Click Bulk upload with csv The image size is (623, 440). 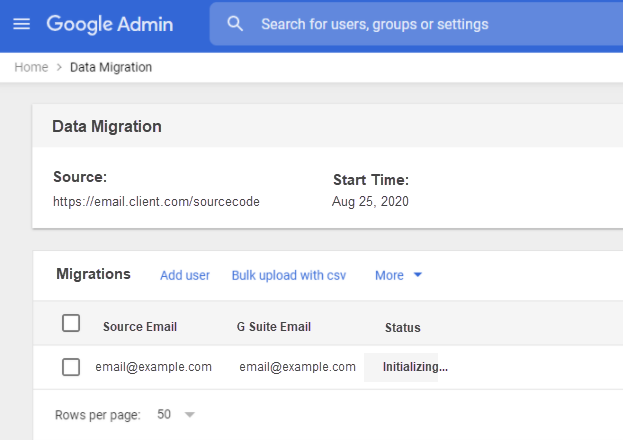[x=288, y=275]
